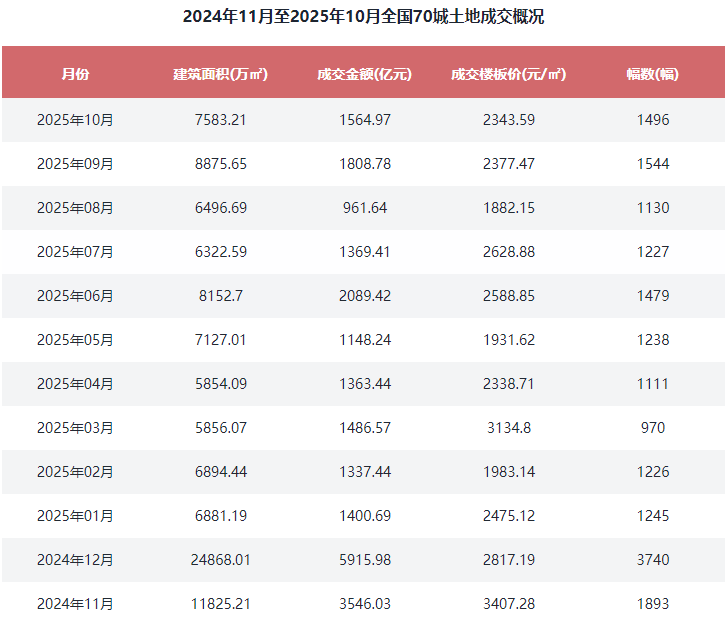Screen dimensions: 728x624
Task: Select the 2025年02月 month cell
Action: pos(75,472)
